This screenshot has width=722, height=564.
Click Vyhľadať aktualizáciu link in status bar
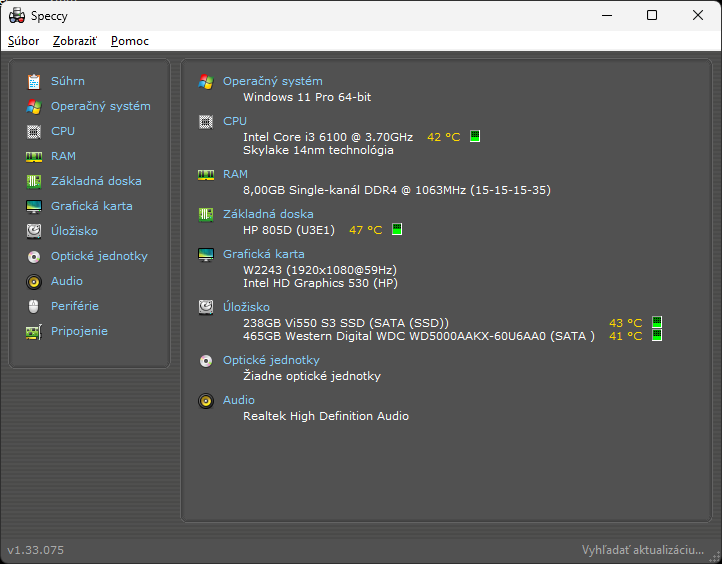(643, 550)
